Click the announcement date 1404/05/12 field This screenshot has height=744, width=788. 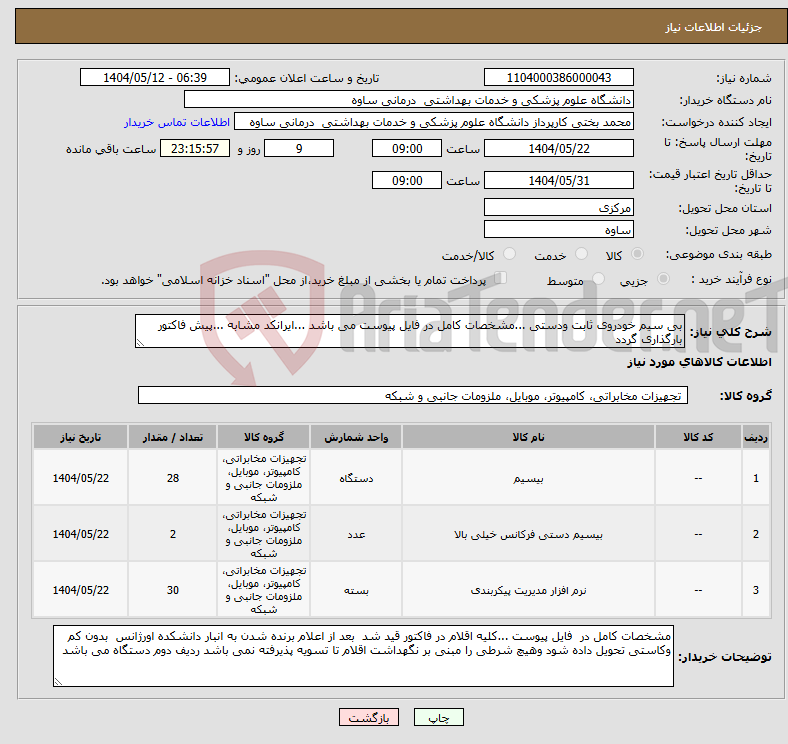coord(155,77)
